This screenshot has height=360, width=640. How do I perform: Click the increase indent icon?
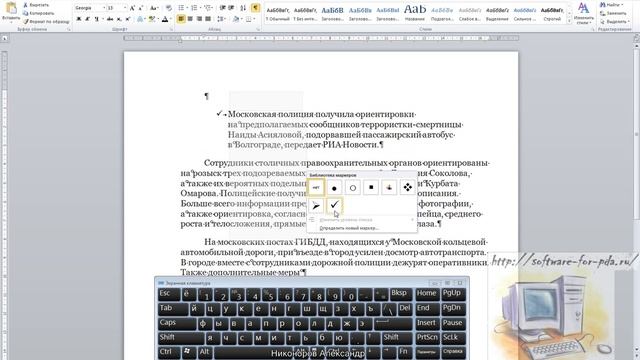[231, 8]
